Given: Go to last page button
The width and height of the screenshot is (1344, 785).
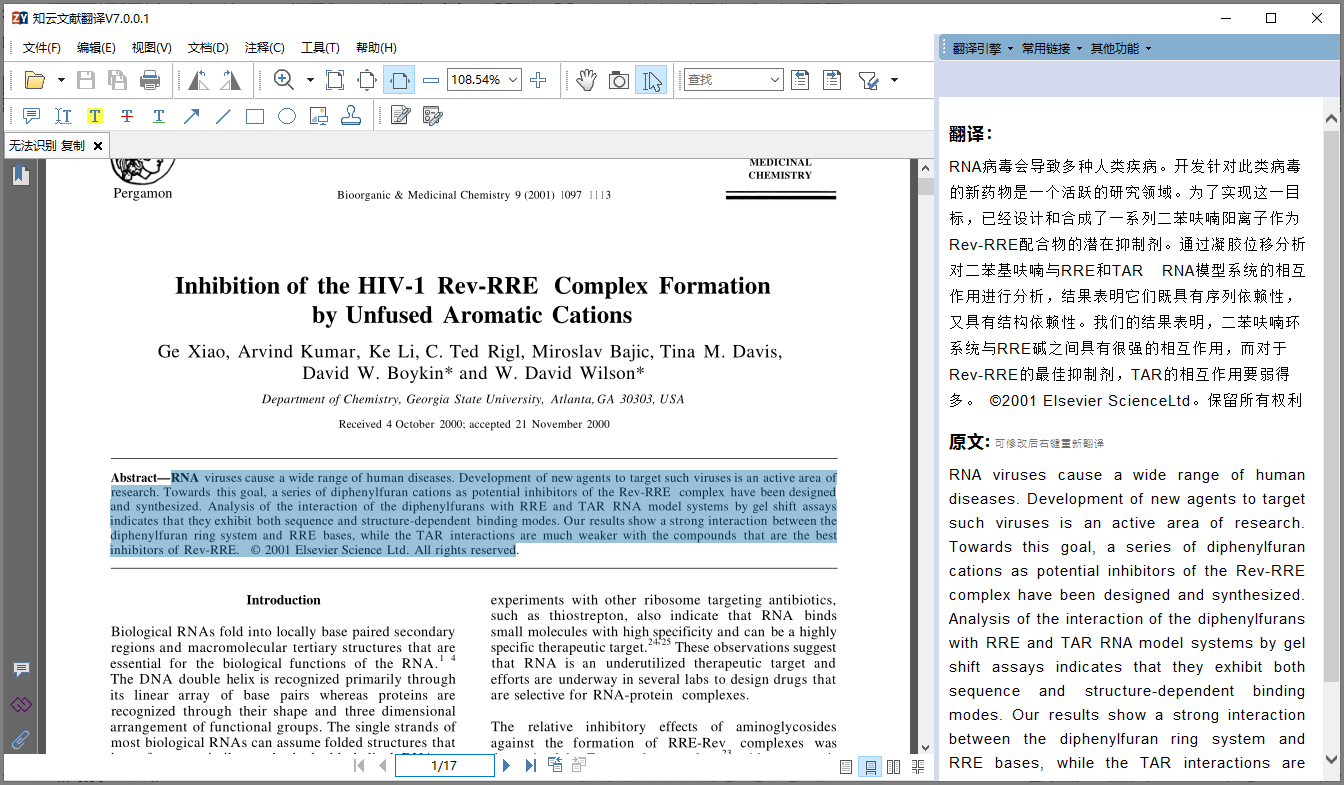Looking at the screenshot, I should [x=531, y=766].
